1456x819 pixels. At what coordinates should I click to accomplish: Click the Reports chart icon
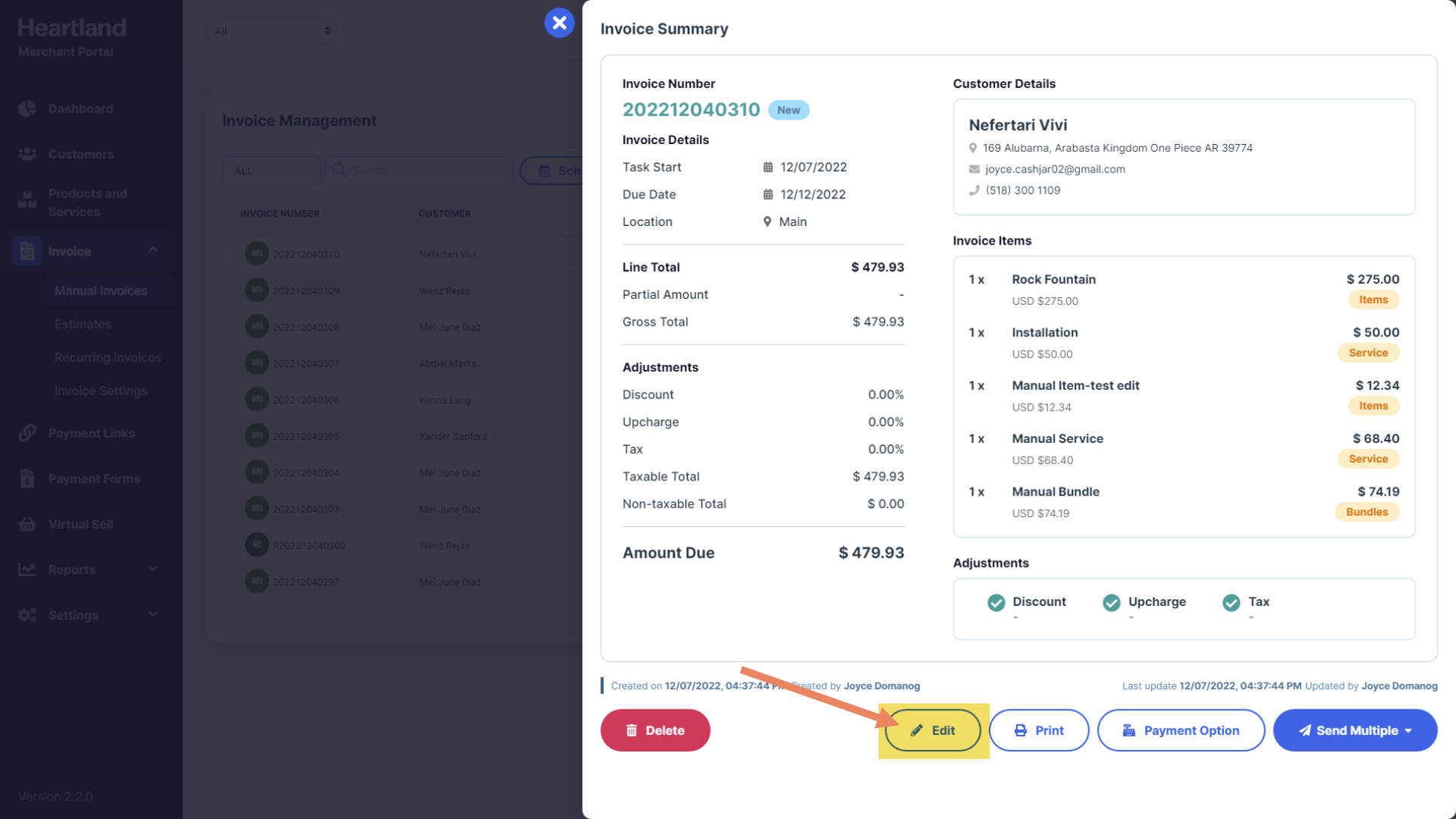[27, 570]
